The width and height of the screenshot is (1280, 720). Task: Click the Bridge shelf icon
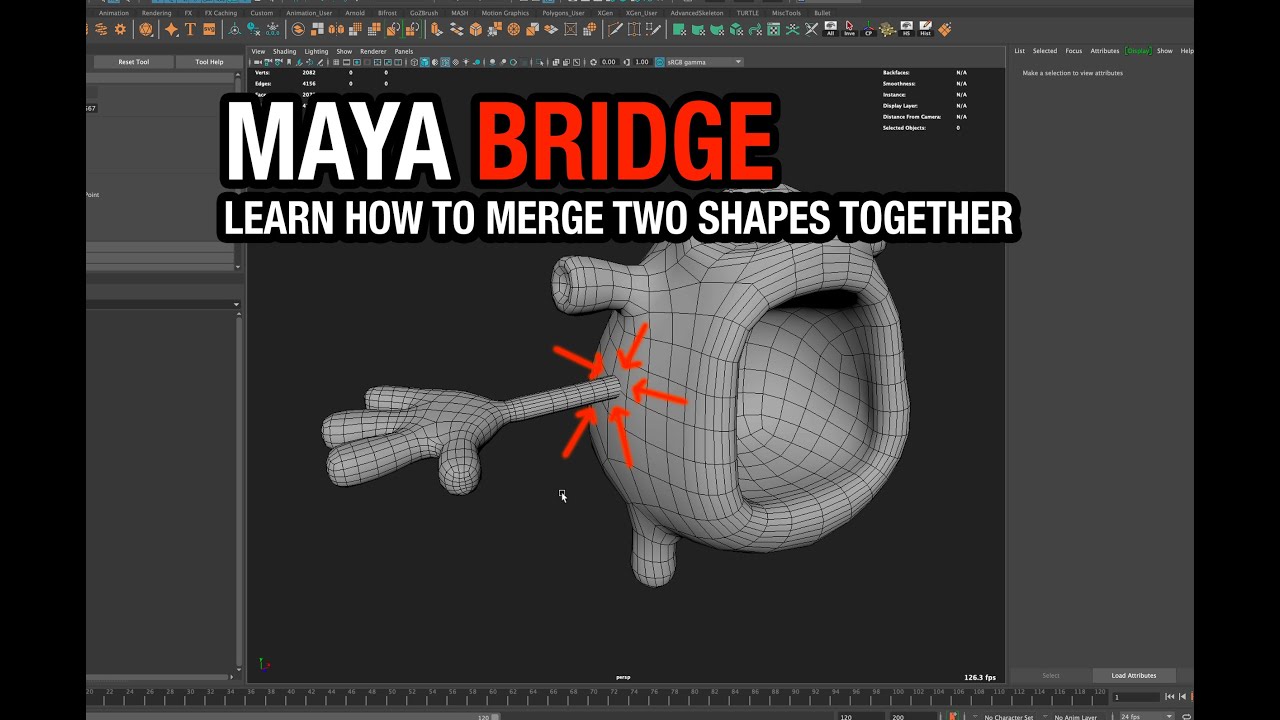tap(457, 29)
